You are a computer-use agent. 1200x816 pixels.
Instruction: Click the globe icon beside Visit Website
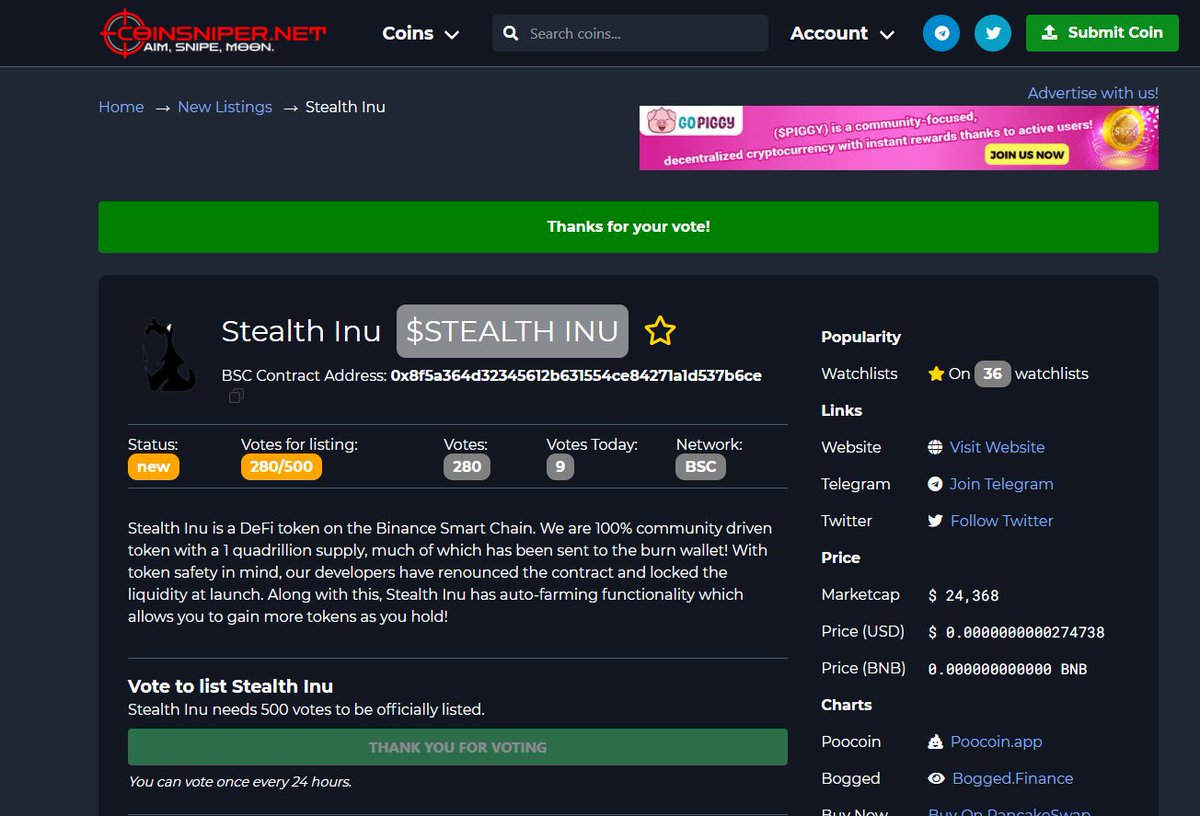pyautogui.click(x=935, y=447)
